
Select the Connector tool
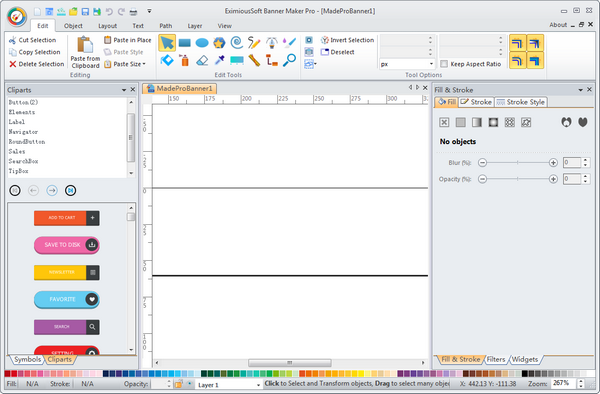272,60
